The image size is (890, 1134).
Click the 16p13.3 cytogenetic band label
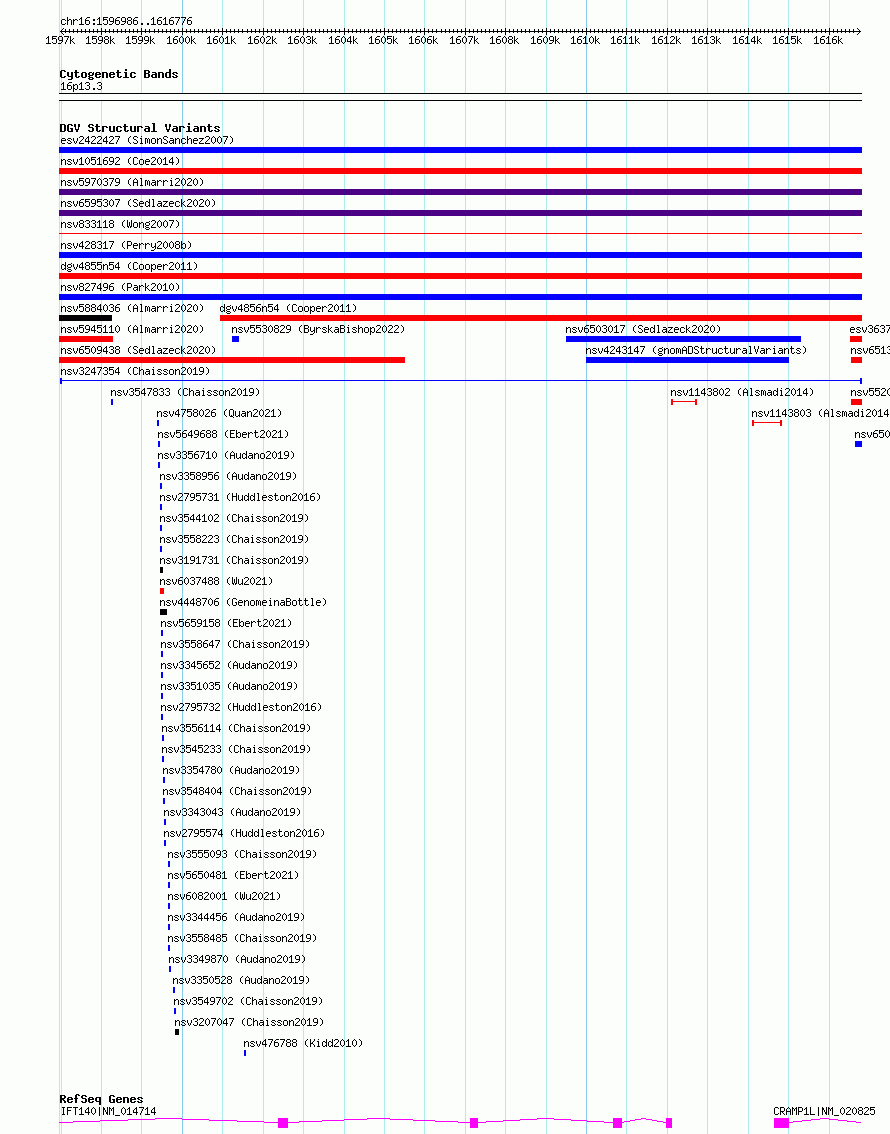click(81, 86)
